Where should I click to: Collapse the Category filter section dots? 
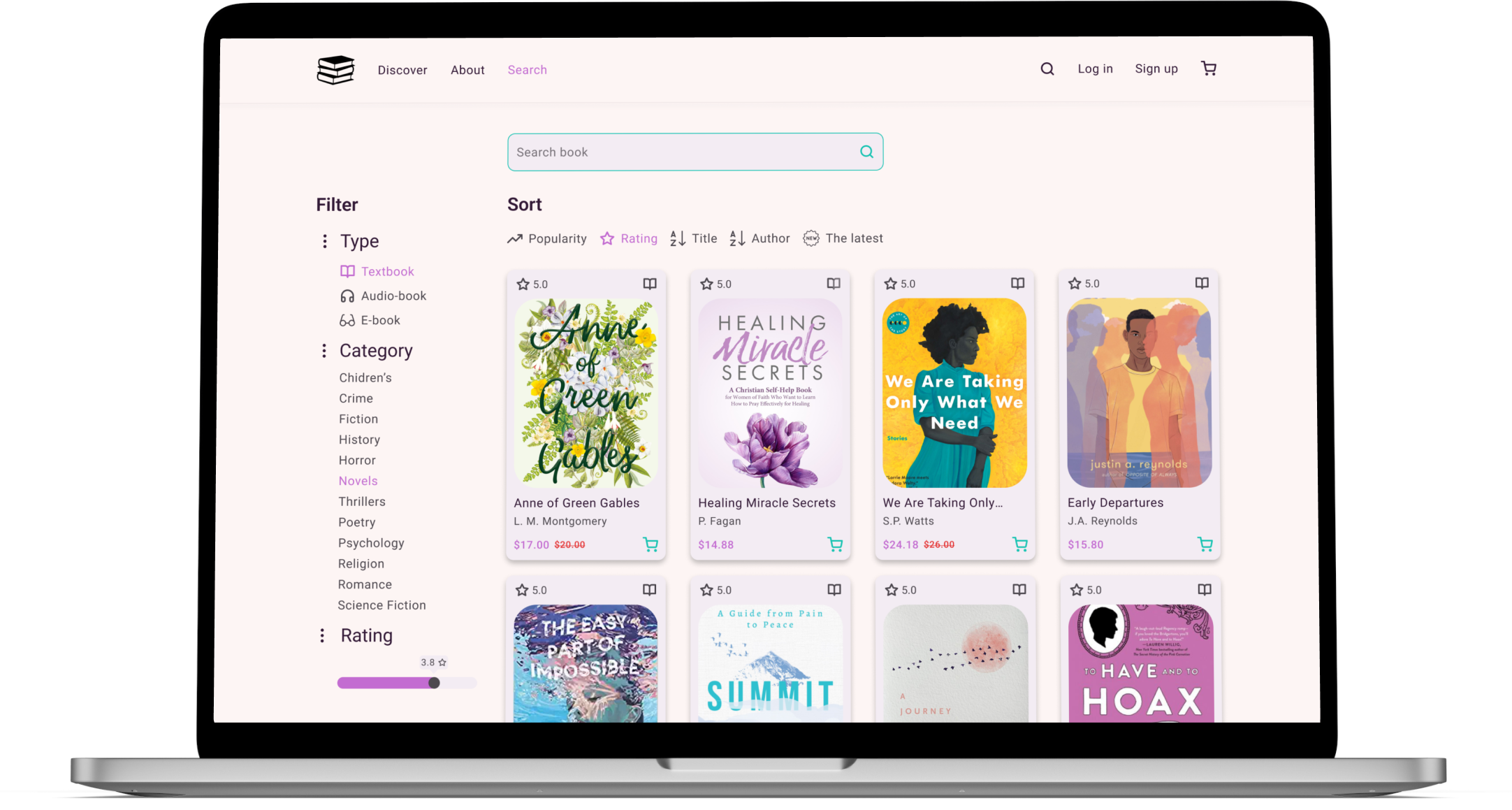coord(324,351)
